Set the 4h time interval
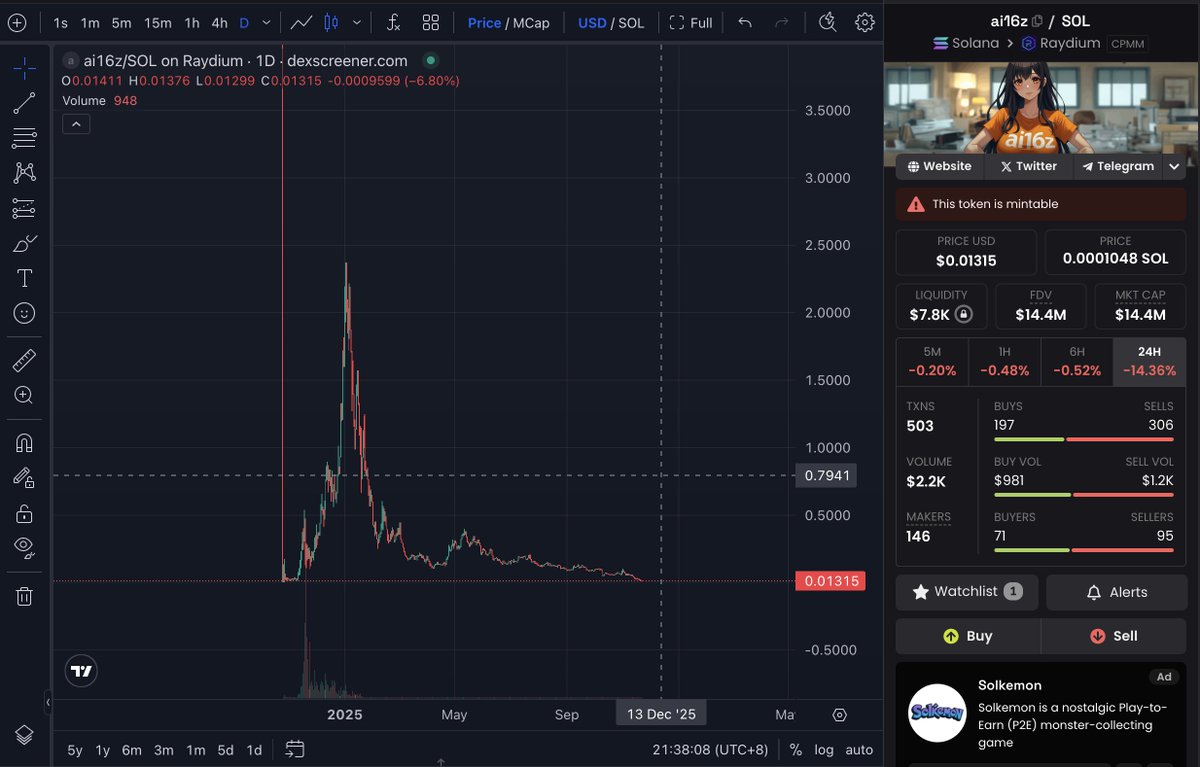 pos(219,22)
